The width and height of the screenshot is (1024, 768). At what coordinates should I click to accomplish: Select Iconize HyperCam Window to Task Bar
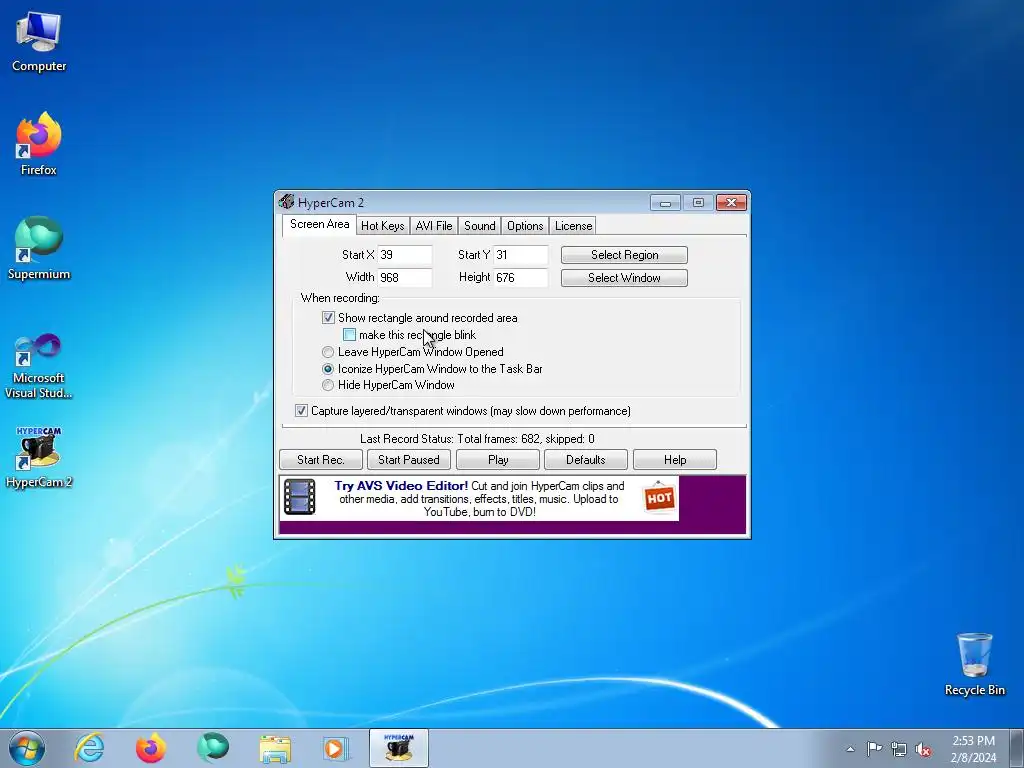click(x=328, y=369)
